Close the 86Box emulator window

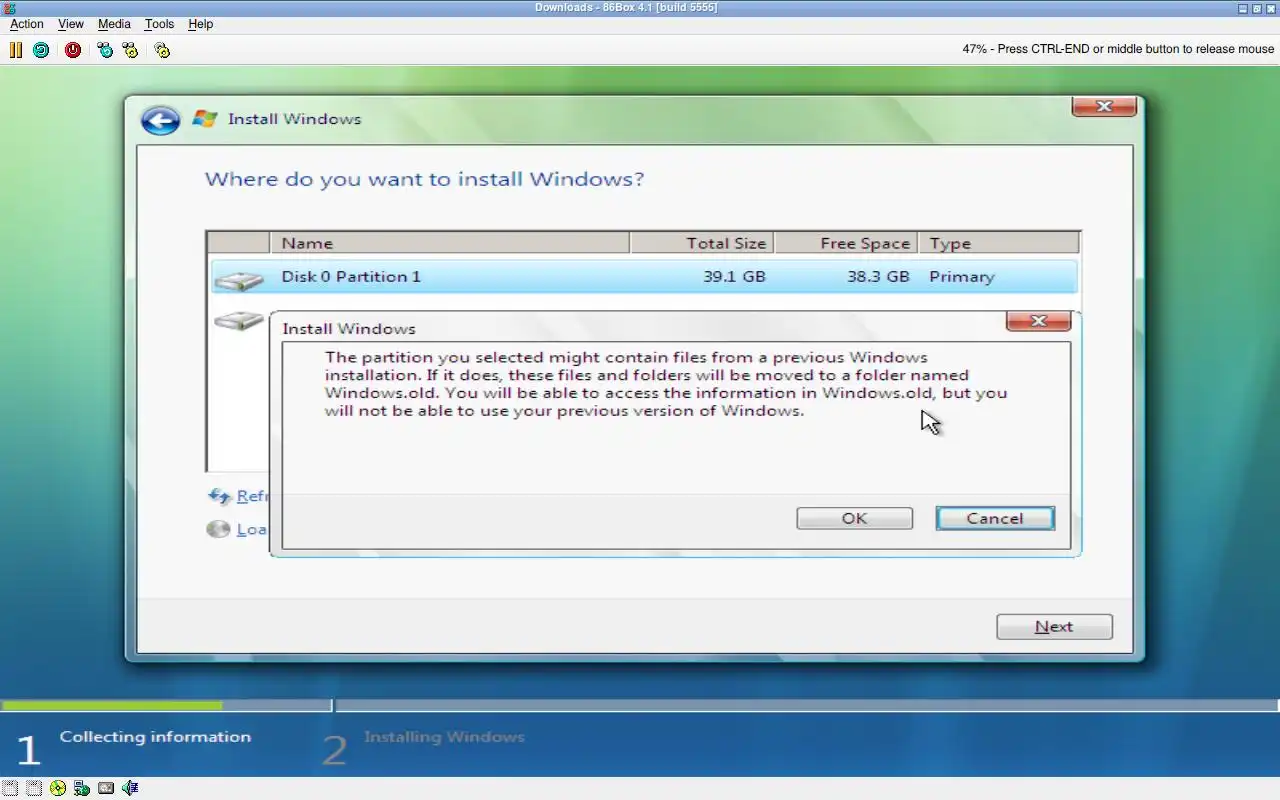[x=1271, y=8]
